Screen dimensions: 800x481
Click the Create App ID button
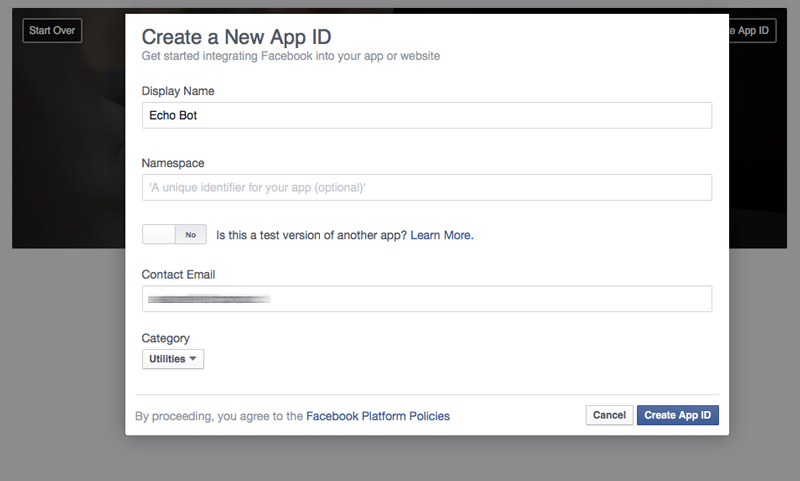tap(678, 415)
